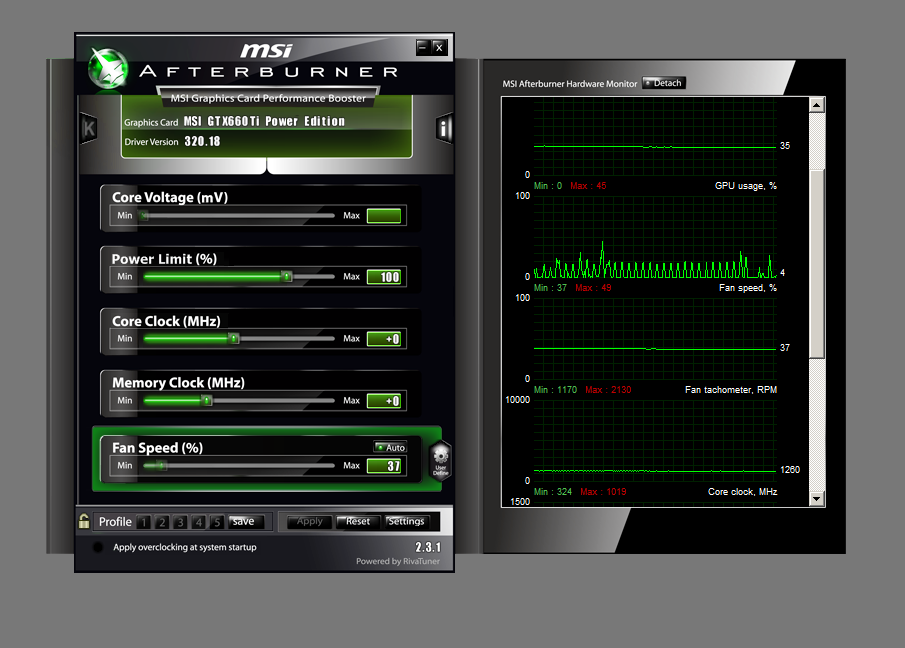905x648 pixels.
Task: Select profile slot 3
Action: tap(180, 522)
